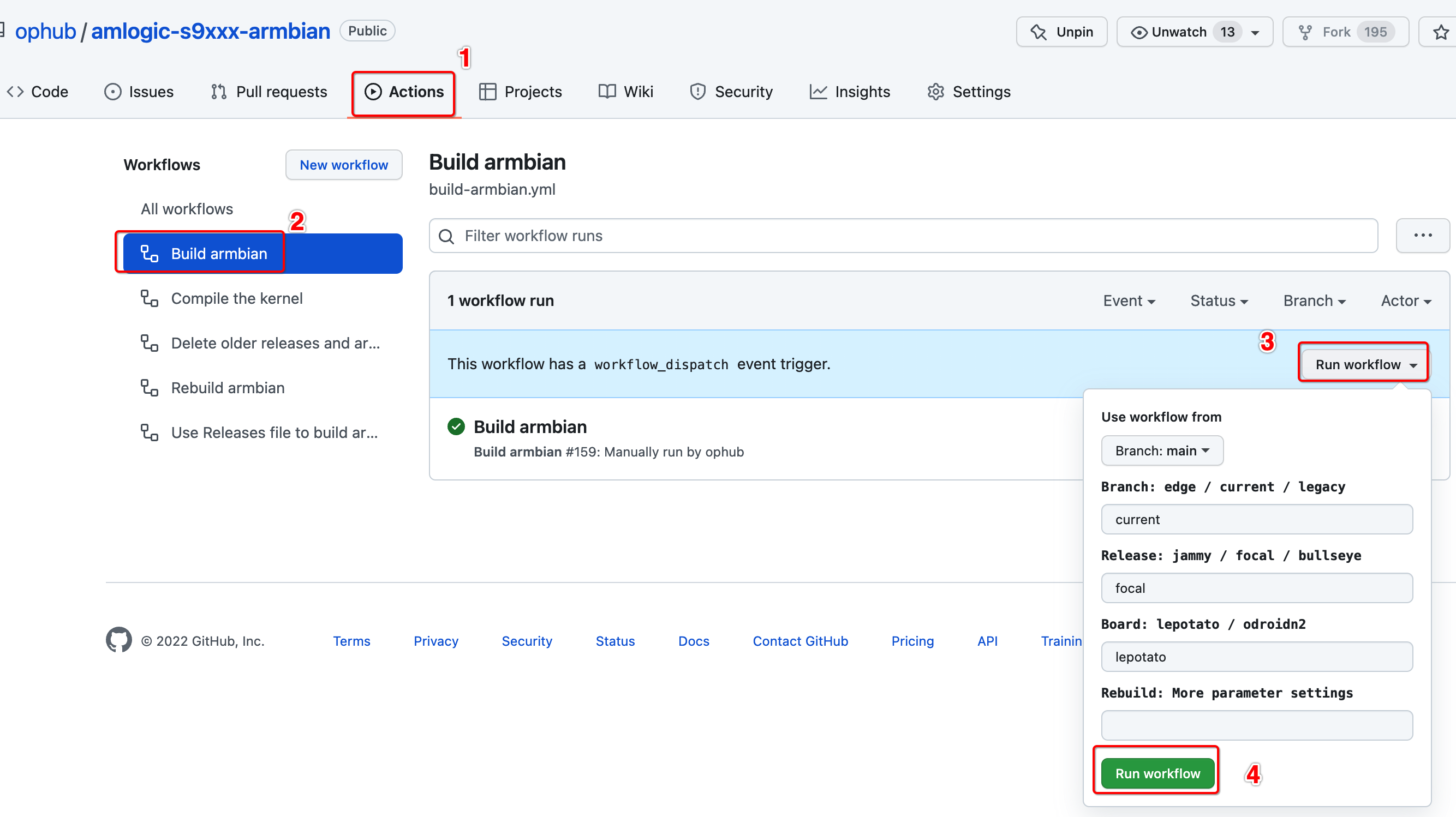Select the Actions menu tab
1456x817 pixels.
(x=404, y=91)
